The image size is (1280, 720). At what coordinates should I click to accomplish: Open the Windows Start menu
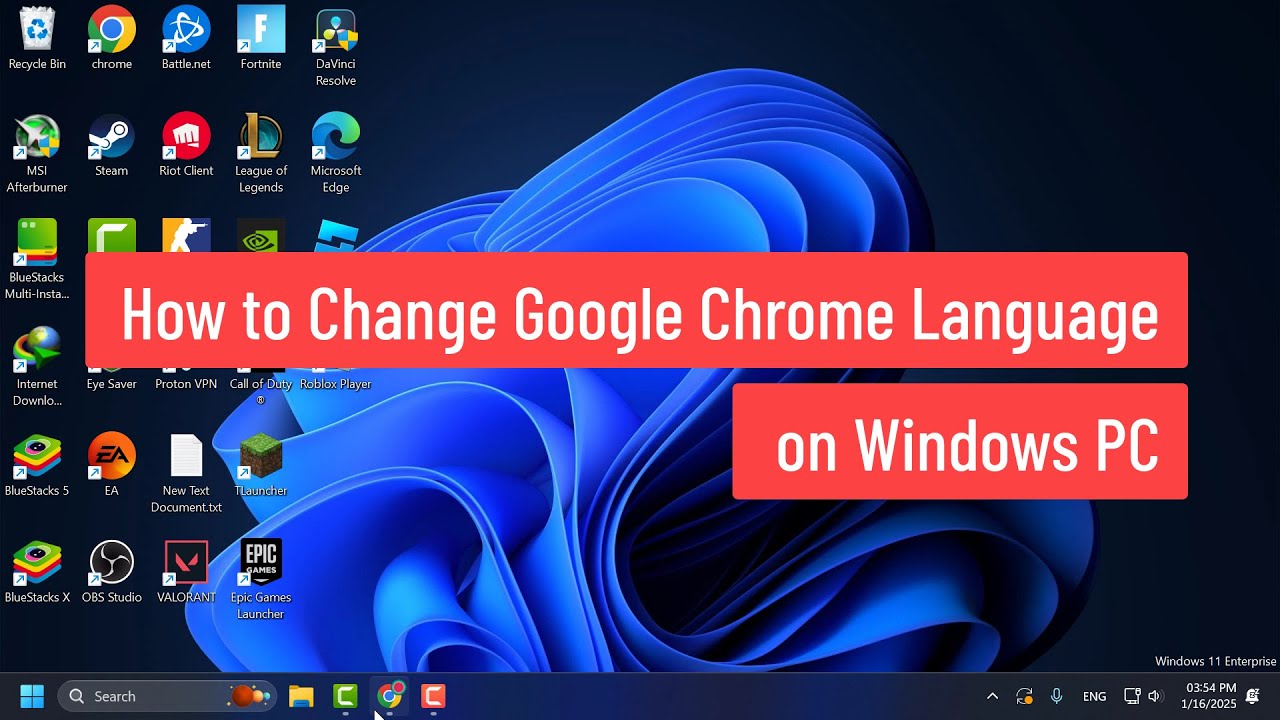pyautogui.click(x=32, y=696)
